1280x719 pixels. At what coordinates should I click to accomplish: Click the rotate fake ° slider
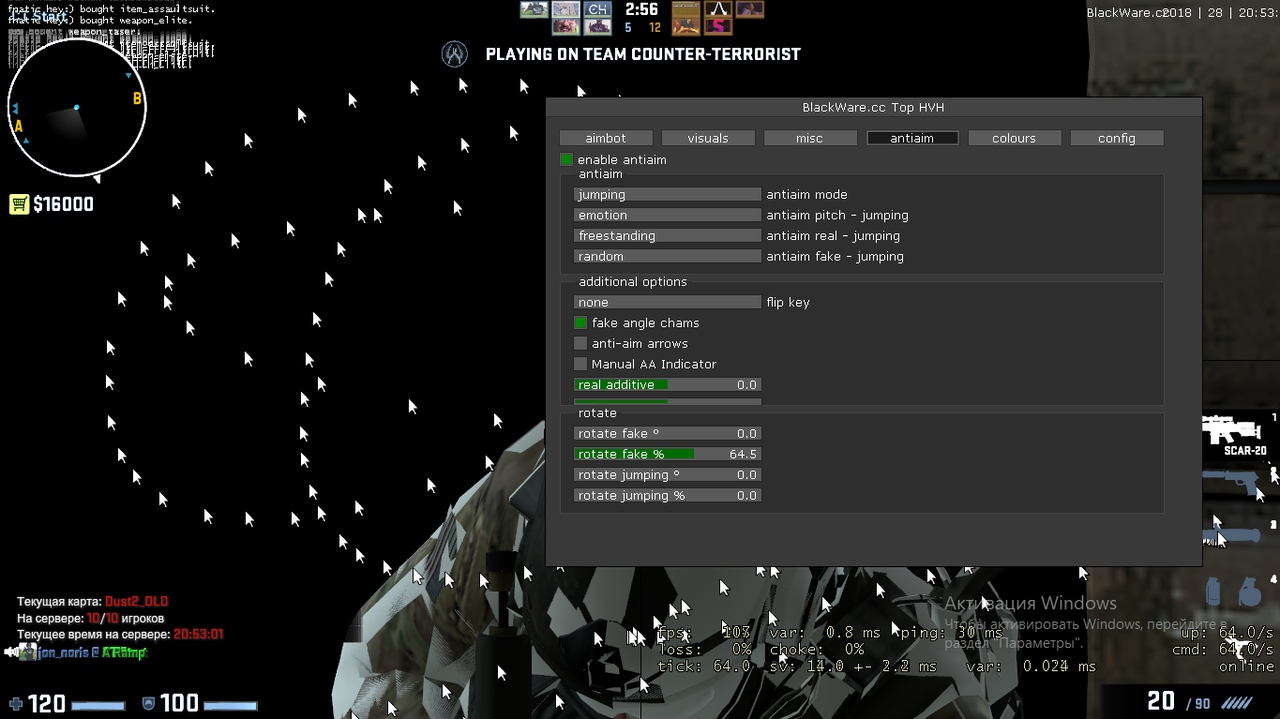tap(668, 434)
